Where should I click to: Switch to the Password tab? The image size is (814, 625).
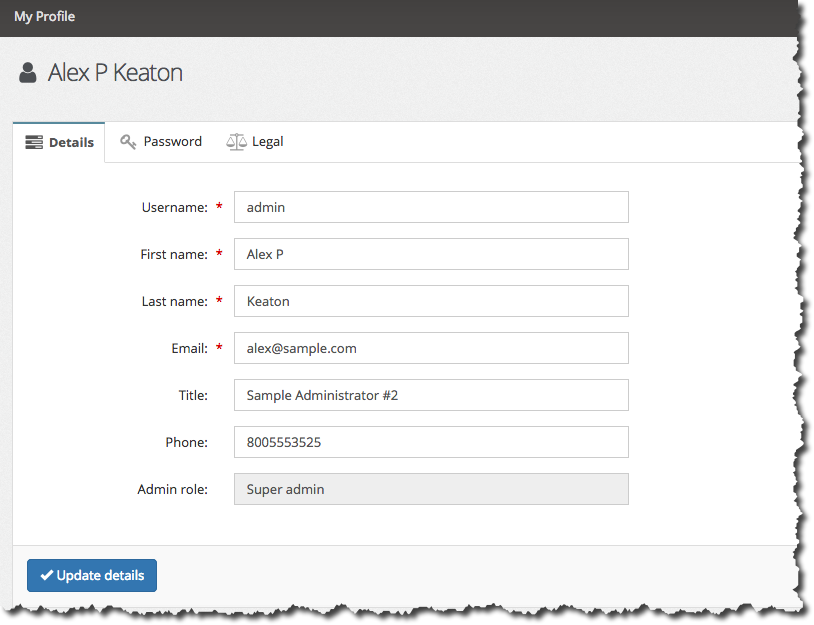pyautogui.click(x=161, y=142)
